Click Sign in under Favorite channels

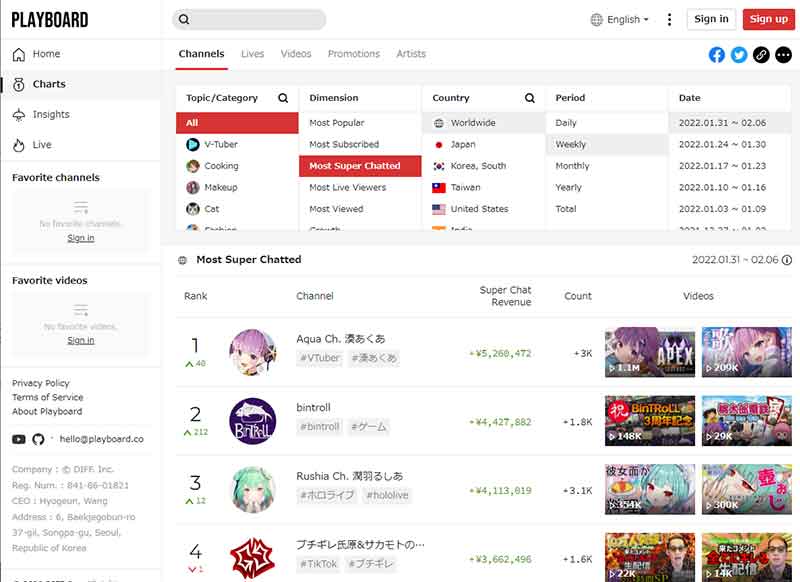[x=81, y=238]
